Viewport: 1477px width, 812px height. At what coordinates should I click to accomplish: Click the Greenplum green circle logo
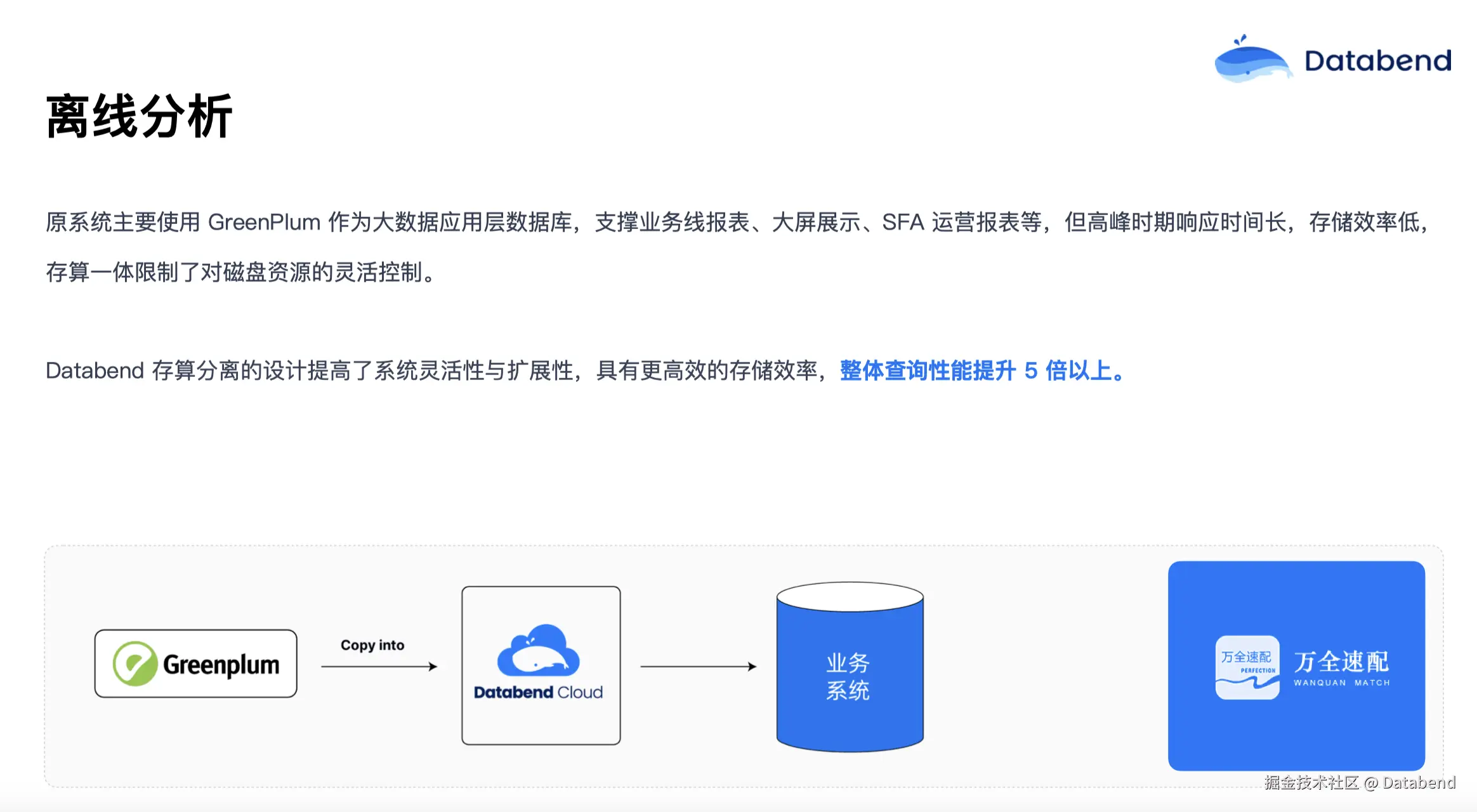(135, 664)
